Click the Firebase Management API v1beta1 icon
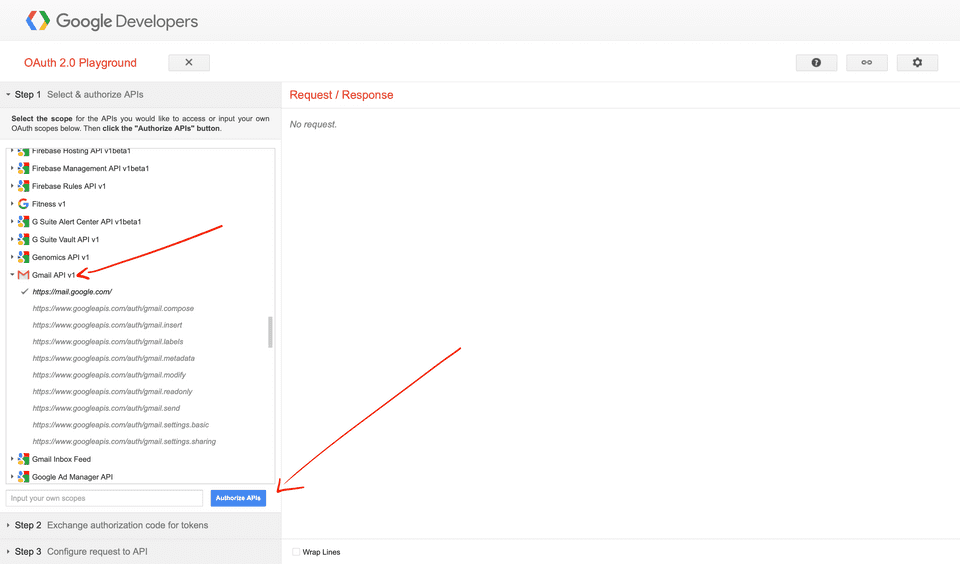This screenshot has width=960, height=564. [x=23, y=168]
